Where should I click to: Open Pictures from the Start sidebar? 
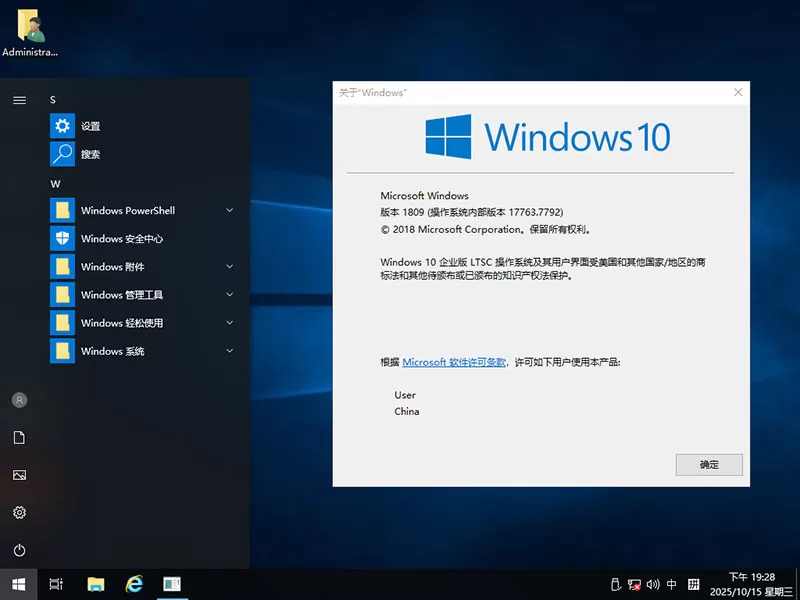point(19,475)
